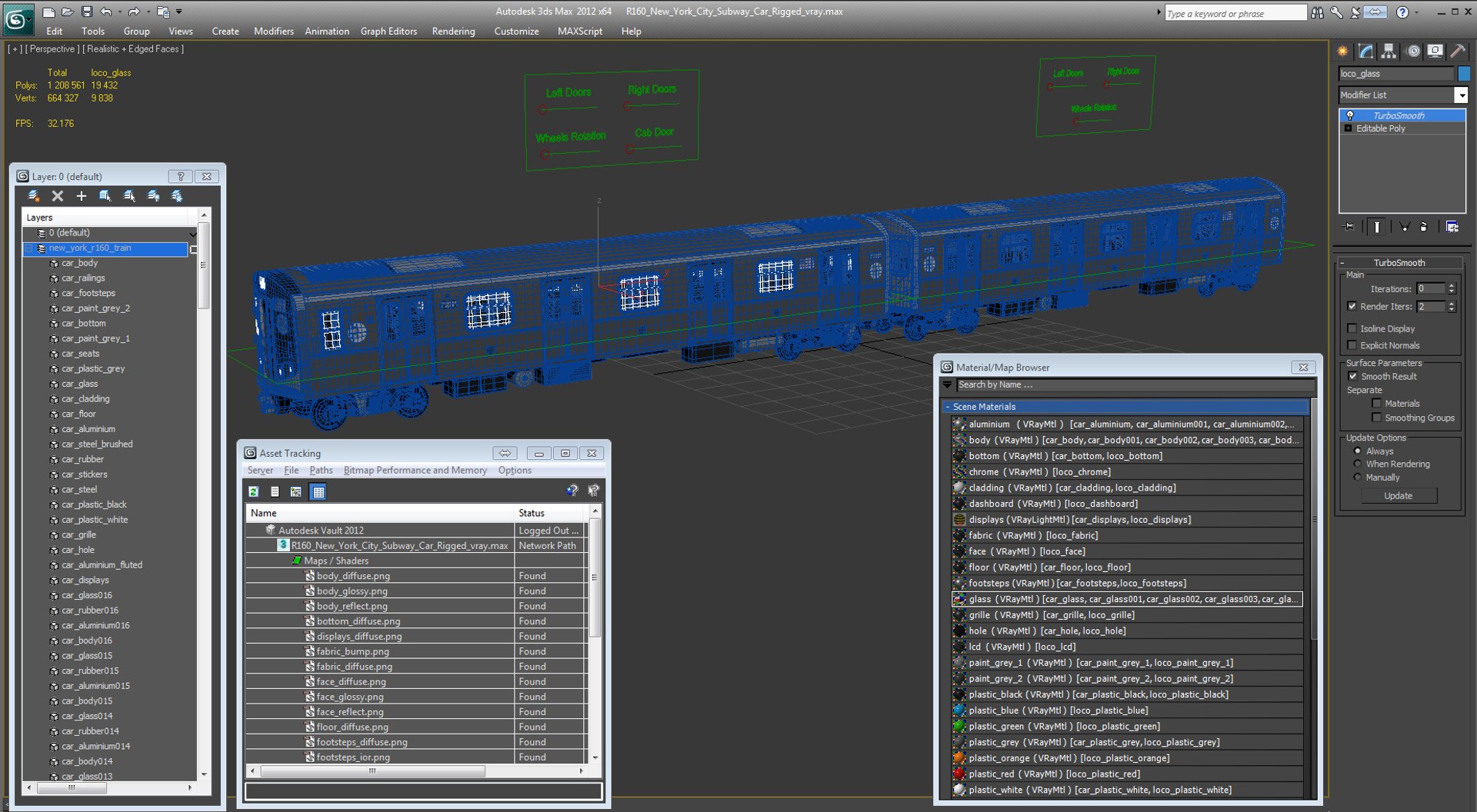1477x812 pixels.
Task: Open the Modify command panel tab
Action: tap(1366, 52)
